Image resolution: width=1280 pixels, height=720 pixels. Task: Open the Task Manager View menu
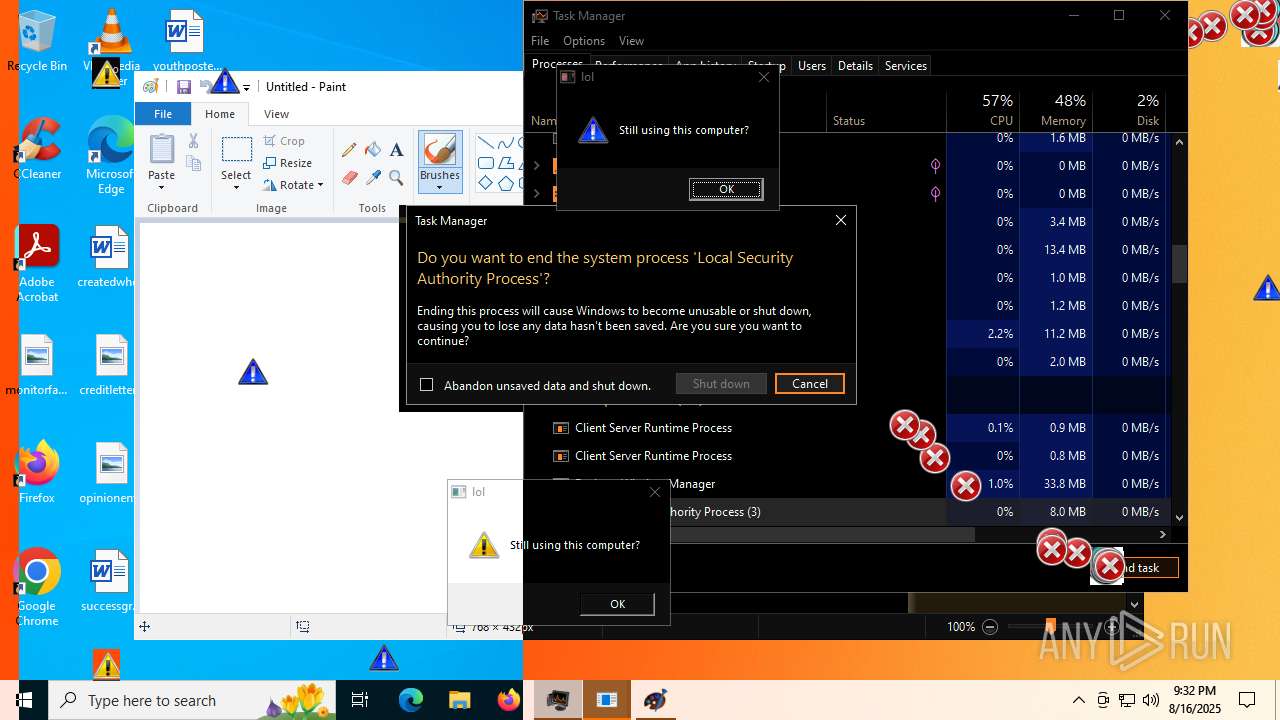(631, 41)
